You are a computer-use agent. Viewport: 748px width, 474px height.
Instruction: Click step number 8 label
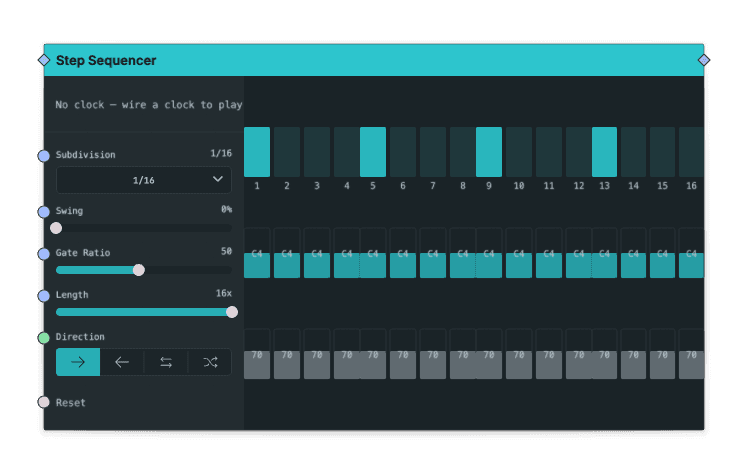pos(463,185)
